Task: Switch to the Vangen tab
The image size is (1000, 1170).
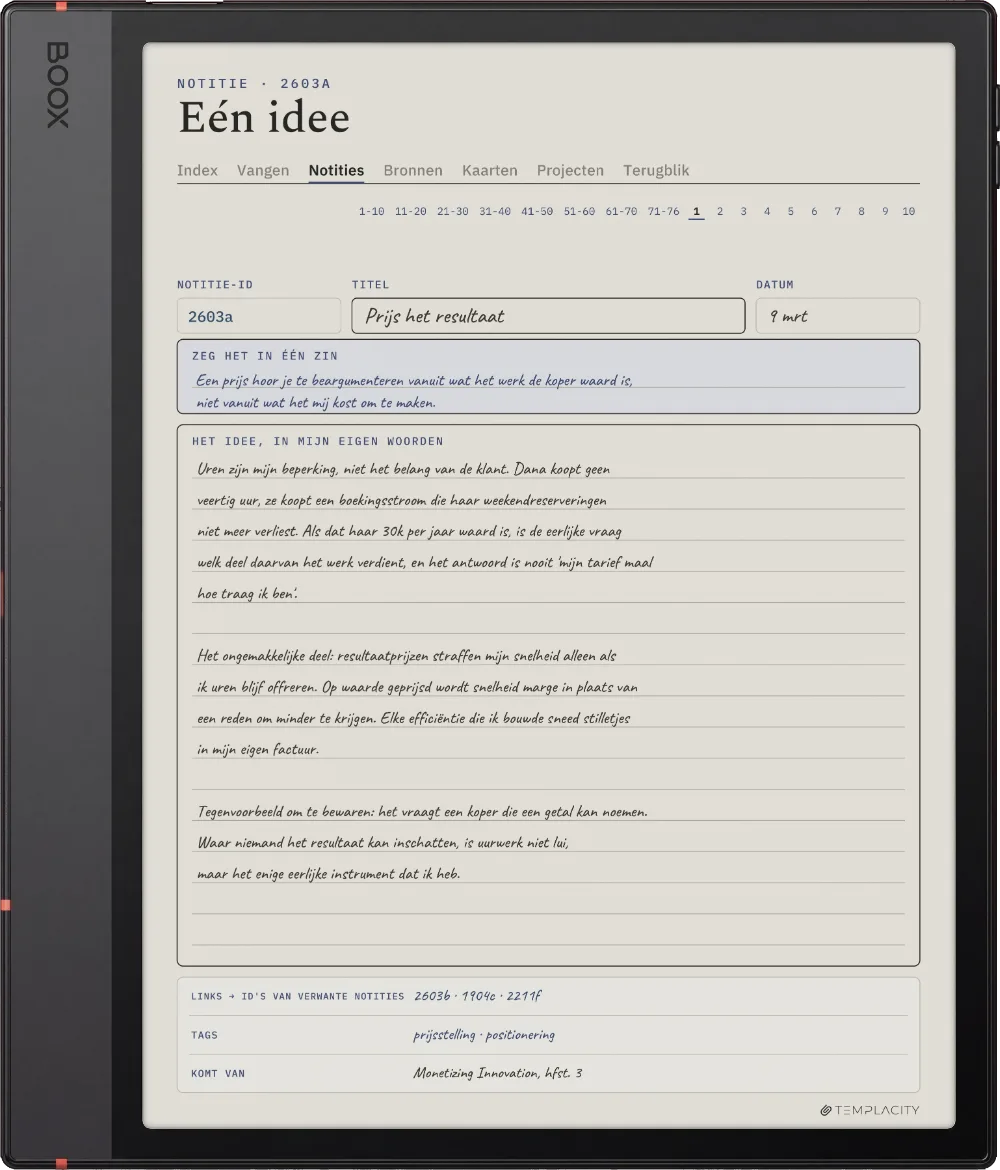Action: [263, 170]
